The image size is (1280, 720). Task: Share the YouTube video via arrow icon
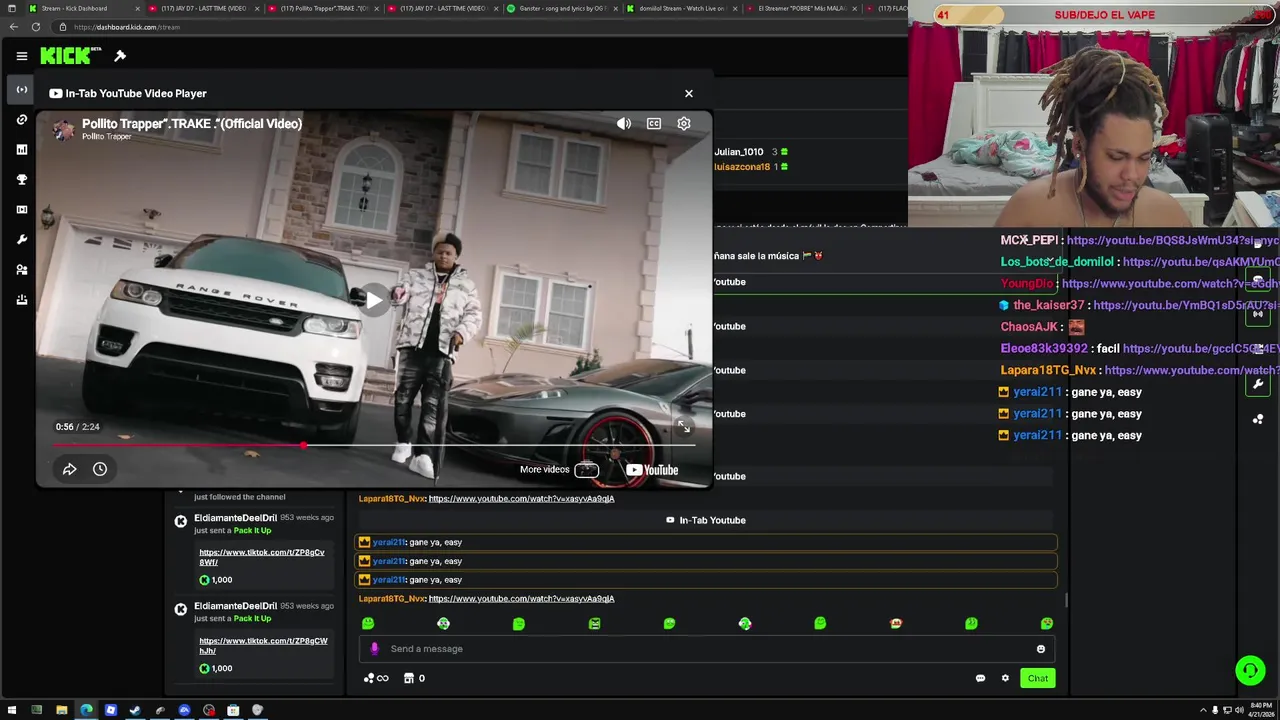pyautogui.click(x=69, y=469)
